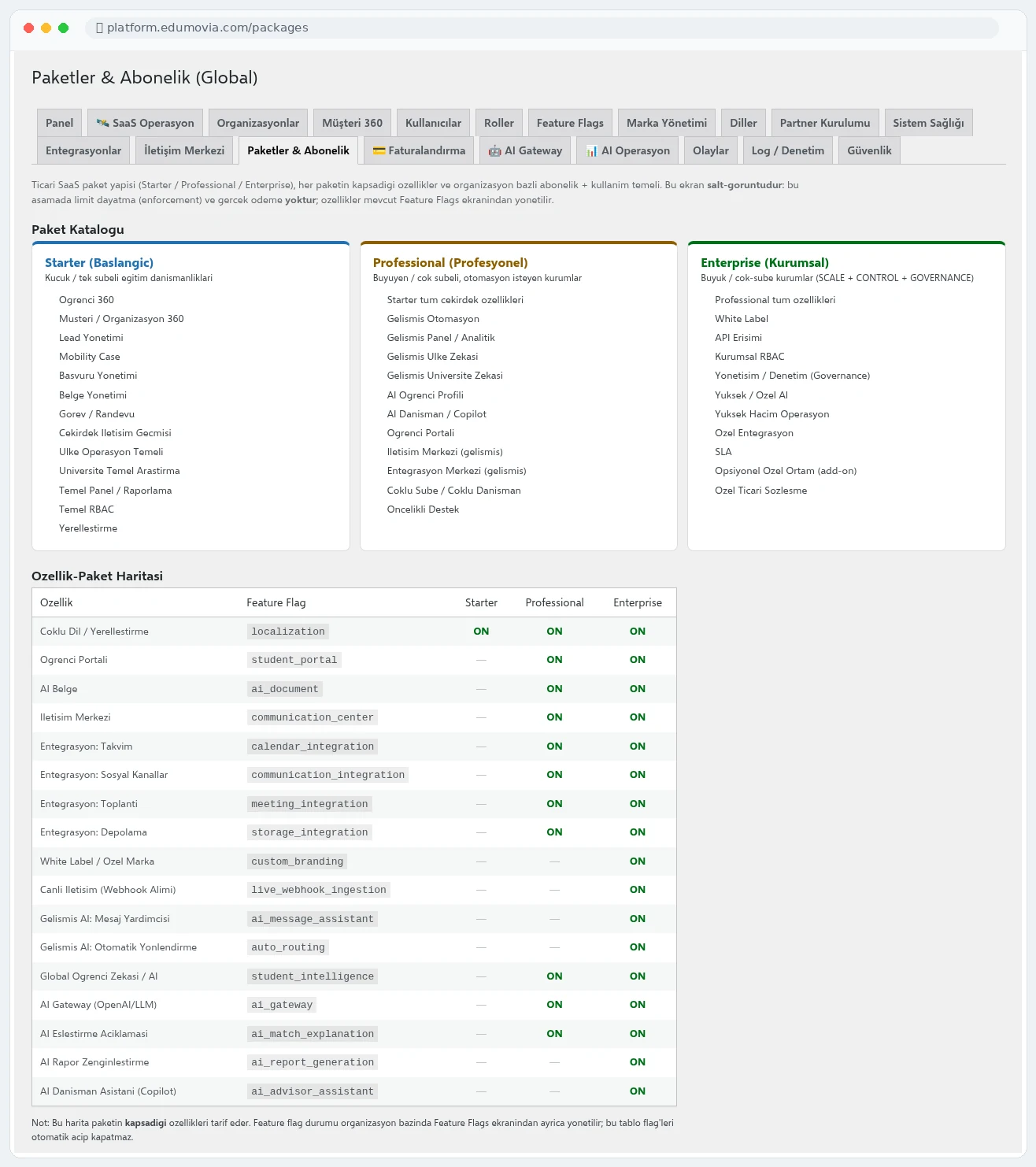Screen dimensions: 1036x1167
Task: Click the 'calendar_integration' flag code
Action: click(313, 747)
